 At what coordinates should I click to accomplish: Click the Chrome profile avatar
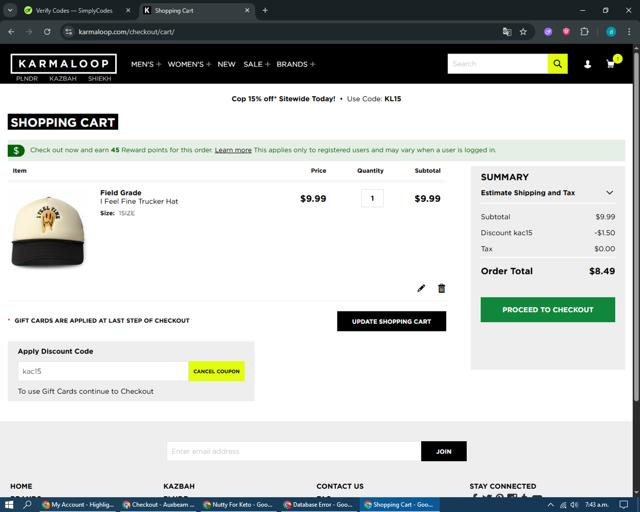tap(611, 31)
